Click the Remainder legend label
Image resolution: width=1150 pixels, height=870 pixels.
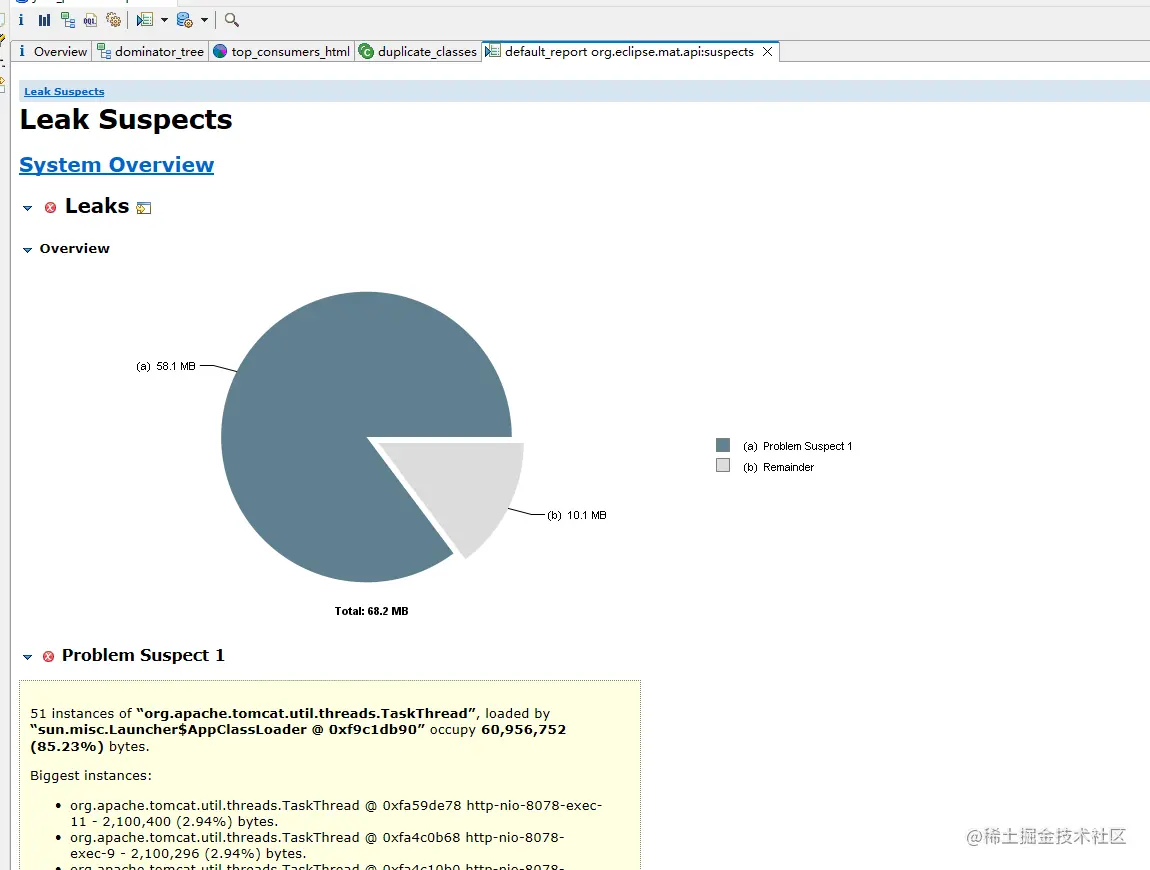coord(779,467)
